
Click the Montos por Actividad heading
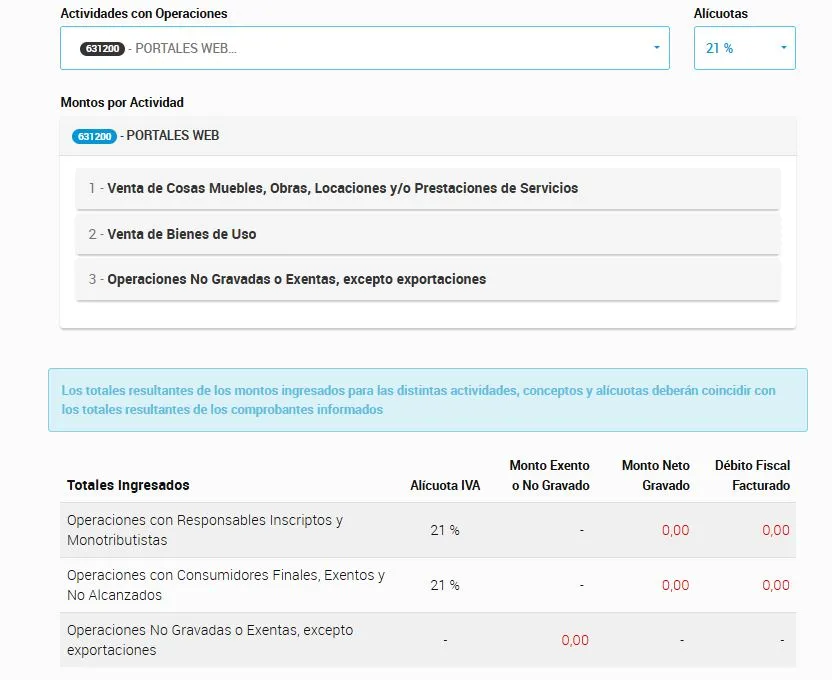tap(122, 102)
